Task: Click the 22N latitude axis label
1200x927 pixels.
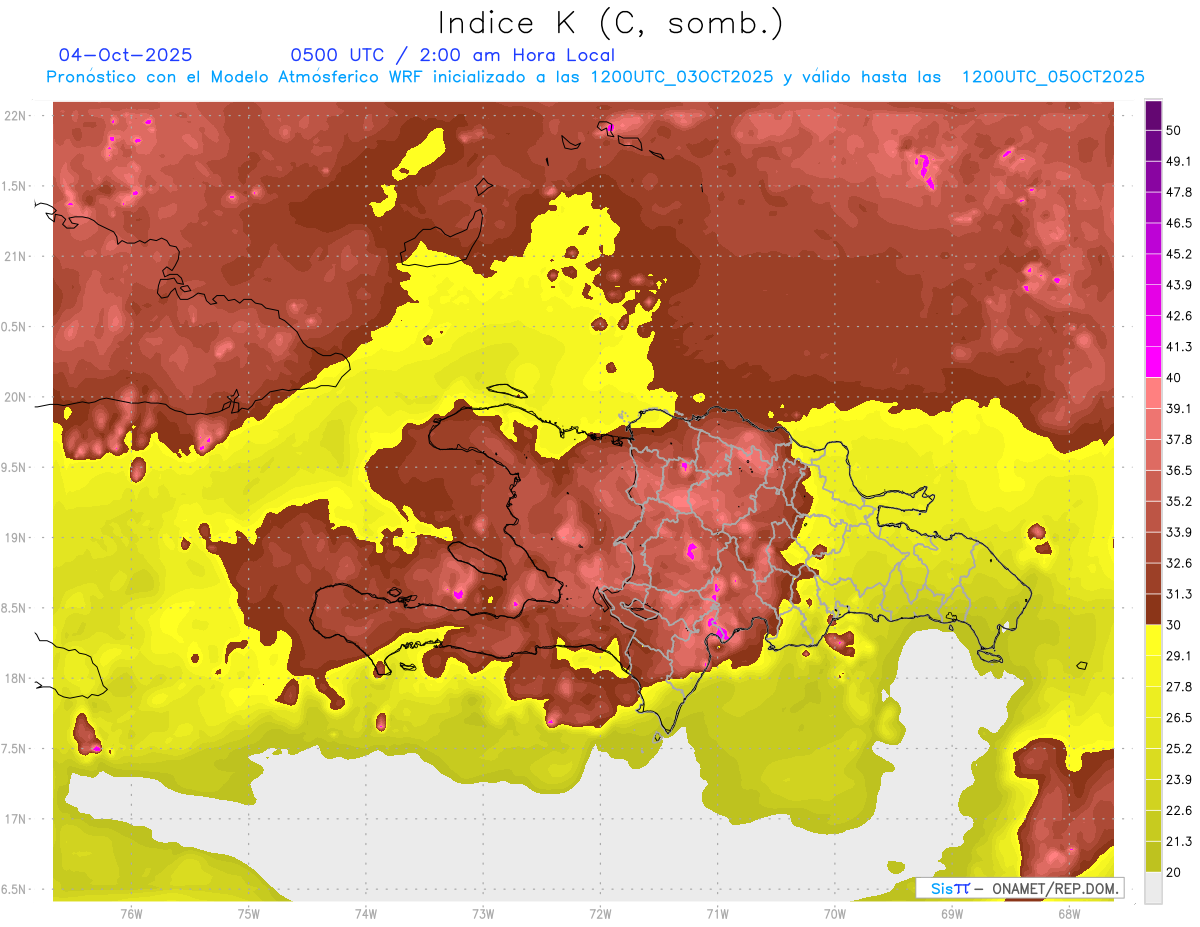Action: click(17, 116)
